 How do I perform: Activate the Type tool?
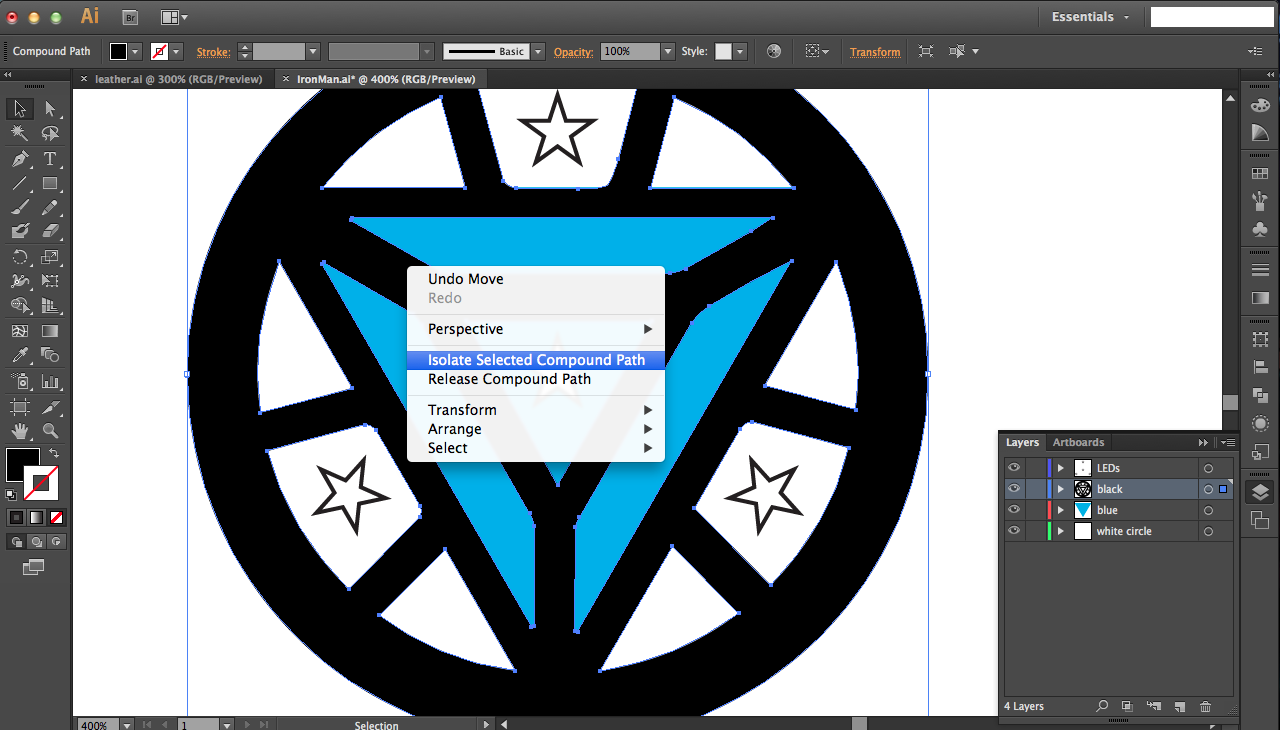tap(50, 159)
